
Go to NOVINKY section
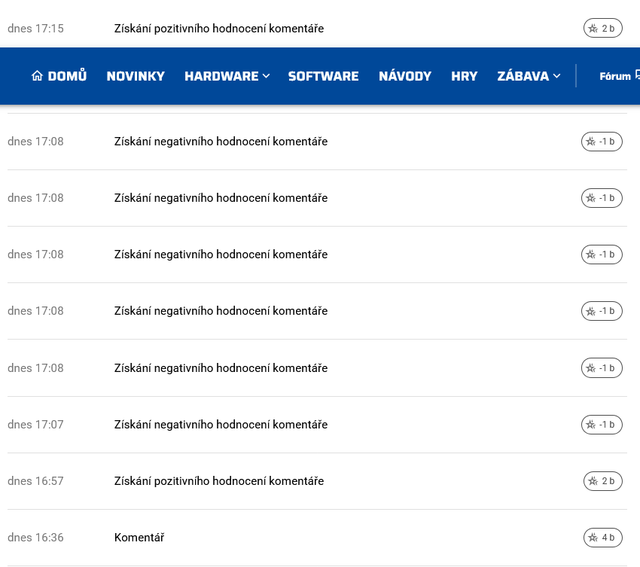[136, 76]
